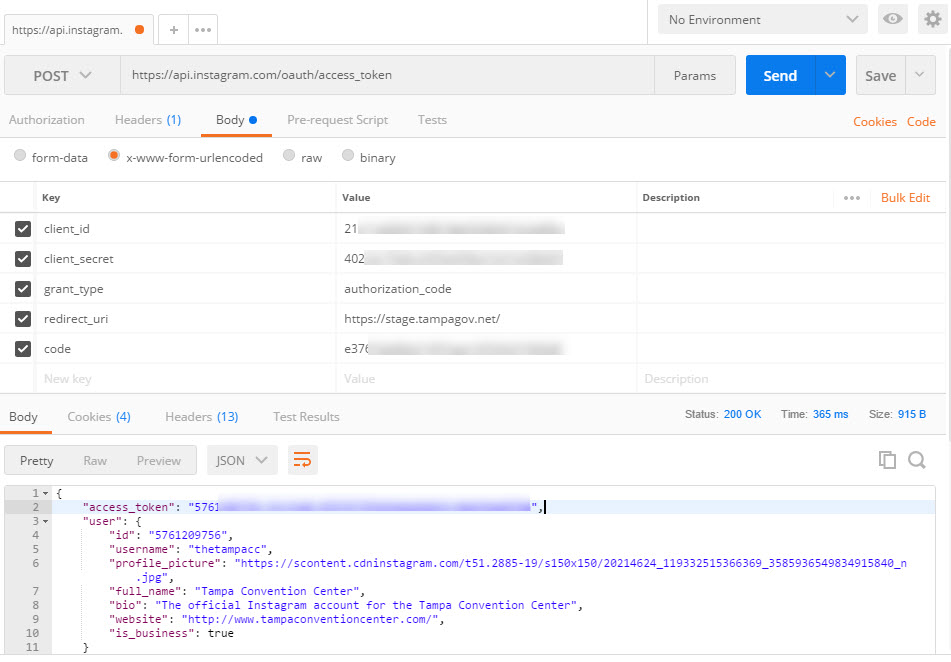Switch response view to Preview
Image resolution: width=951 pixels, height=662 pixels.
pyautogui.click(x=159, y=461)
